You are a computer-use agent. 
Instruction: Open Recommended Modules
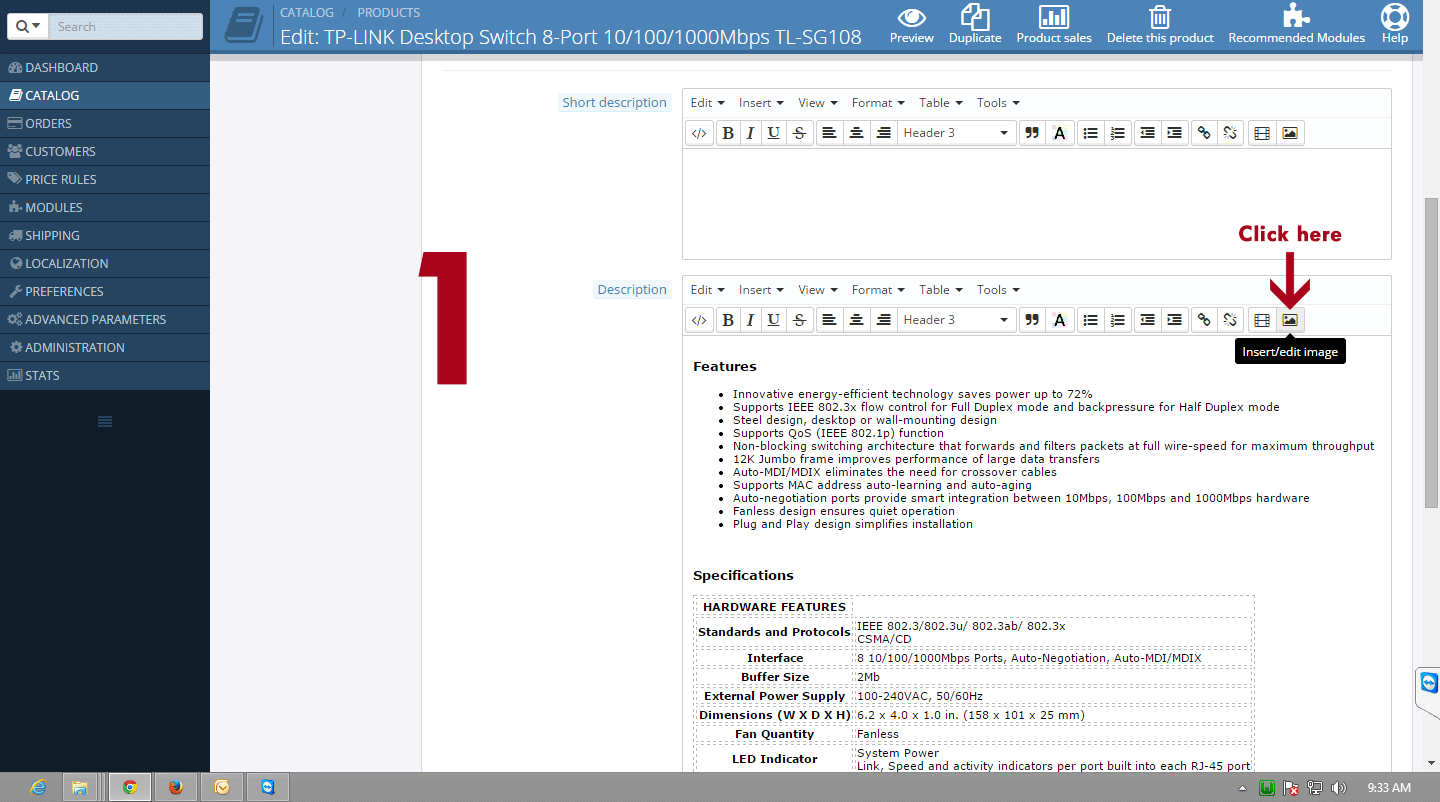1297,25
